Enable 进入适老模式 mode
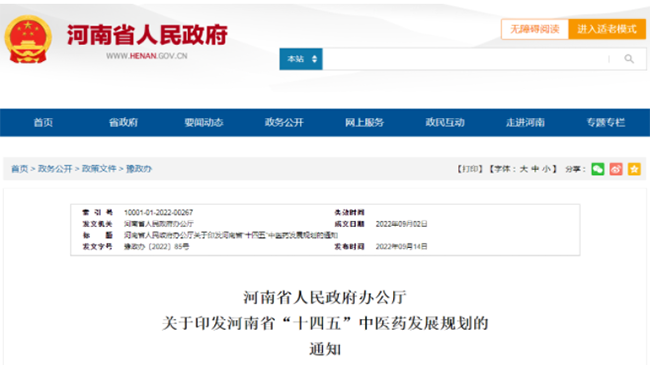650x365 pixels. 607,29
